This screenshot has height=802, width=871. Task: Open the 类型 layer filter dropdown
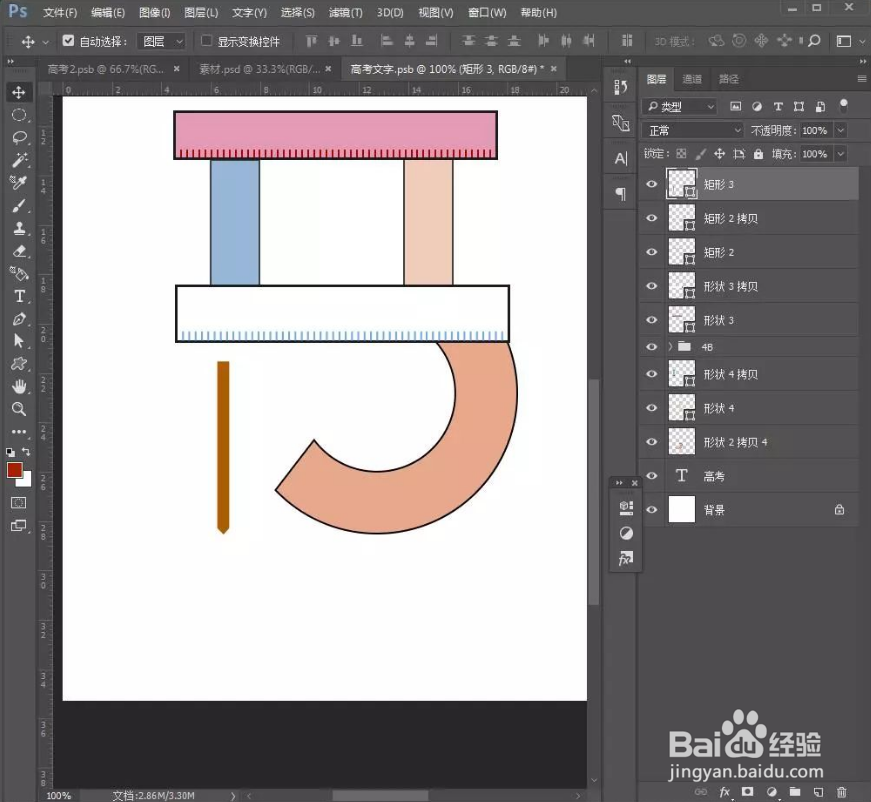point(680,106)
